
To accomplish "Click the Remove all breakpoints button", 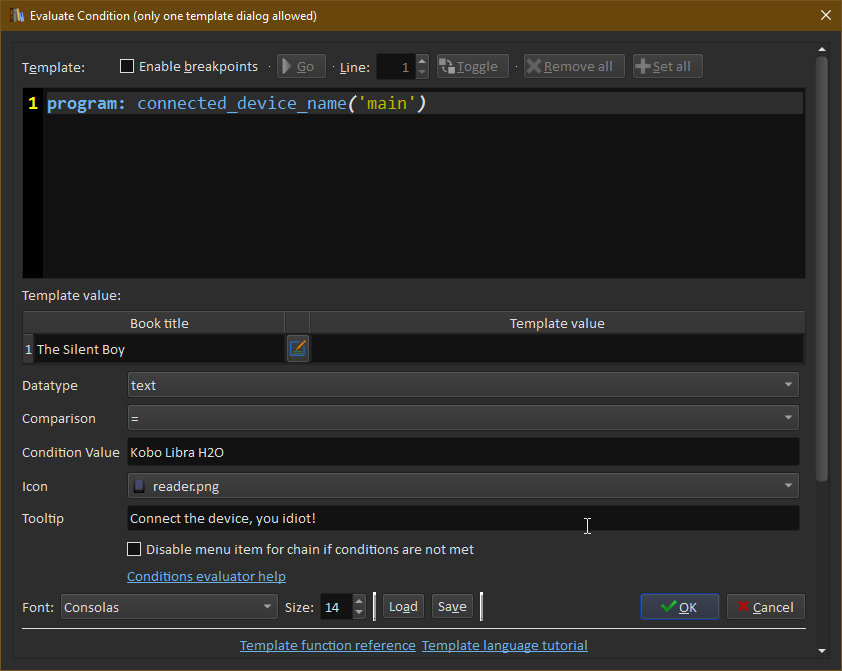I will (574, 67).
